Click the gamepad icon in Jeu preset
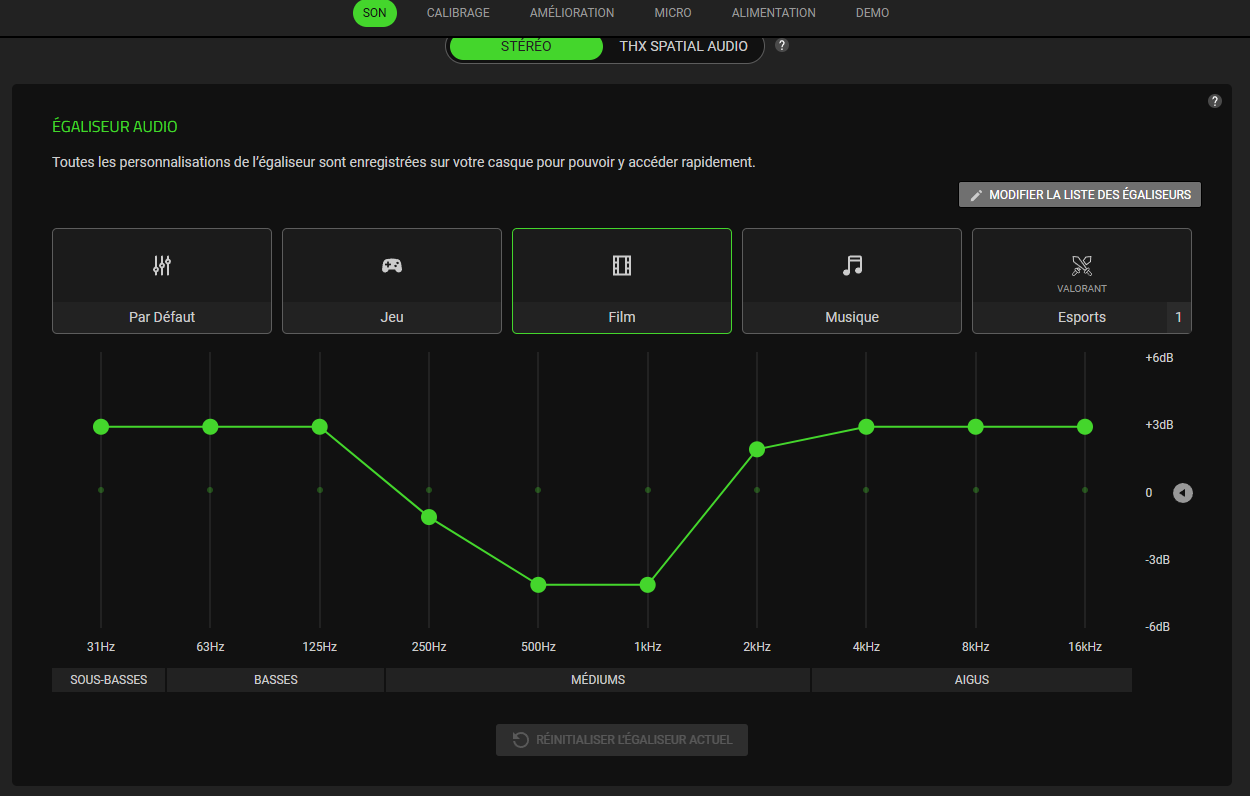The image size is (1250, 796). pyautogui.click(x=392, y=265)
